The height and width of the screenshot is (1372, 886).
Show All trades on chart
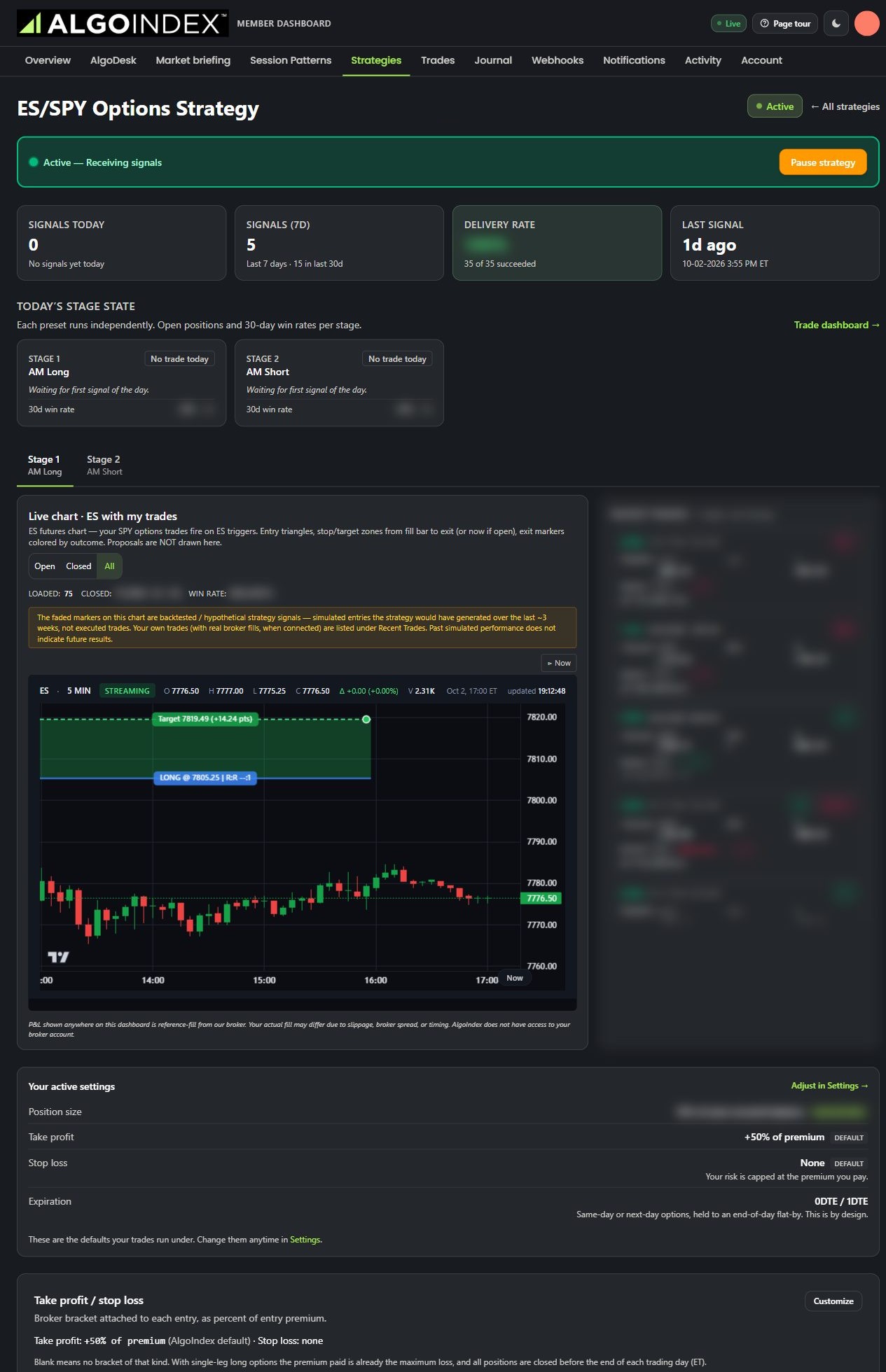click(109, 566)
